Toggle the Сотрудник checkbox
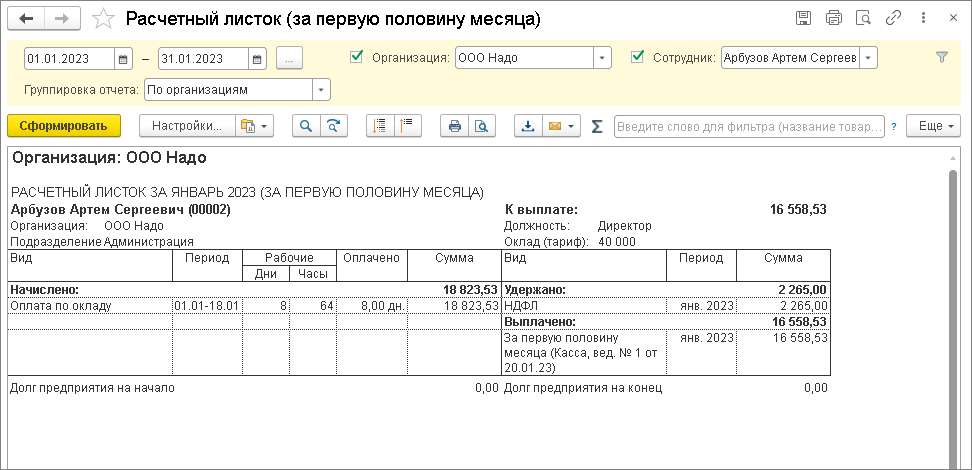Viewport: 972px width, 470px height. coord(638,58)
